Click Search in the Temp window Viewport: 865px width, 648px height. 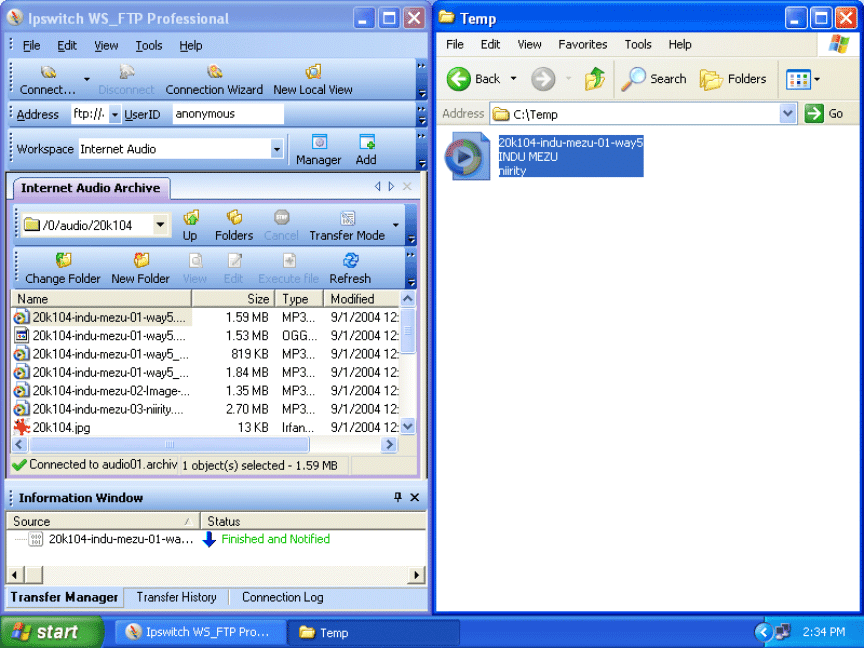[x=654, y=79]
